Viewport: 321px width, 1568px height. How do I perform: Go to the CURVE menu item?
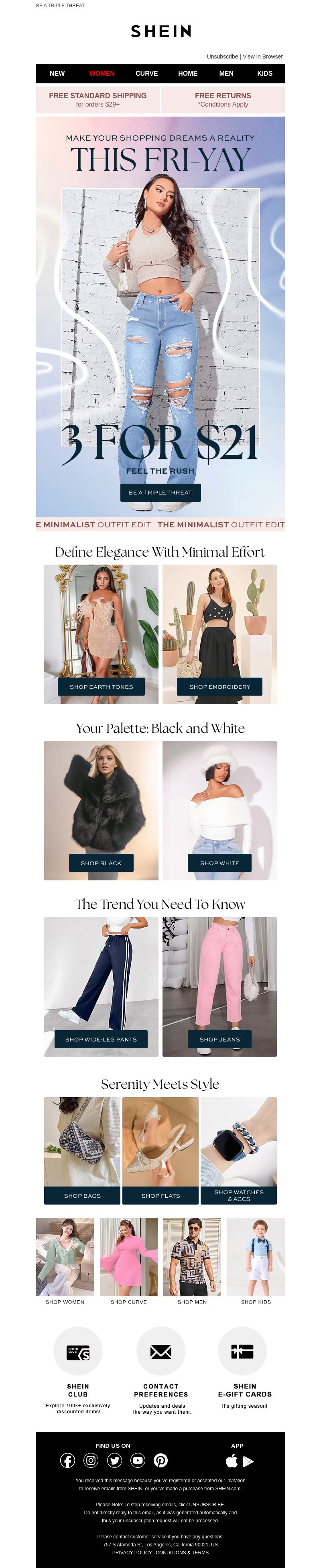pyautogui.click(x=147, y=73)
